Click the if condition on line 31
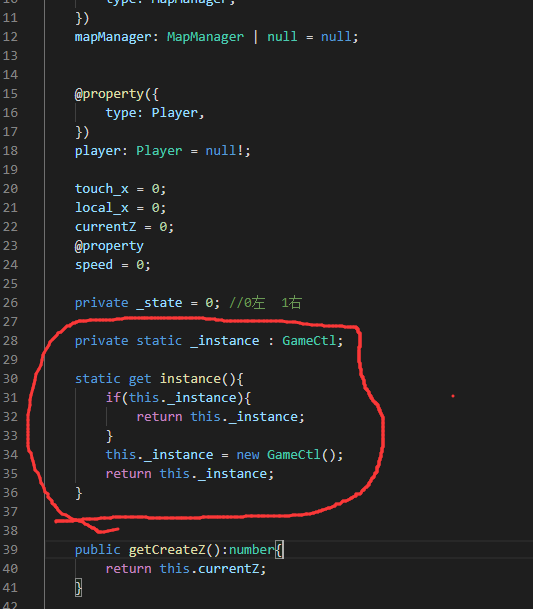This screenshot has width=533, height=609. tap(183, 398)
